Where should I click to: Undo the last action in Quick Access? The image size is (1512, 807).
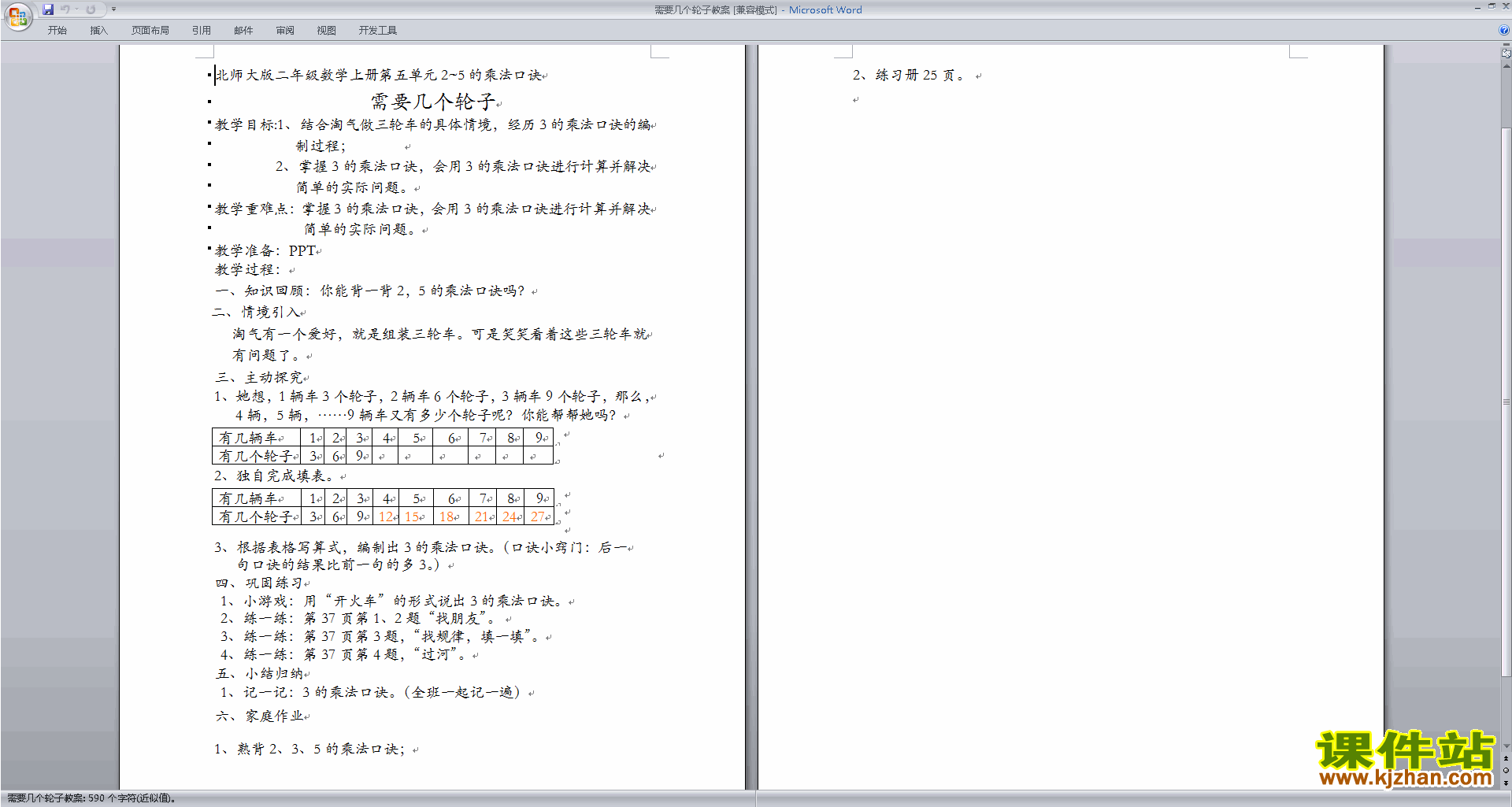coord(65,9)
